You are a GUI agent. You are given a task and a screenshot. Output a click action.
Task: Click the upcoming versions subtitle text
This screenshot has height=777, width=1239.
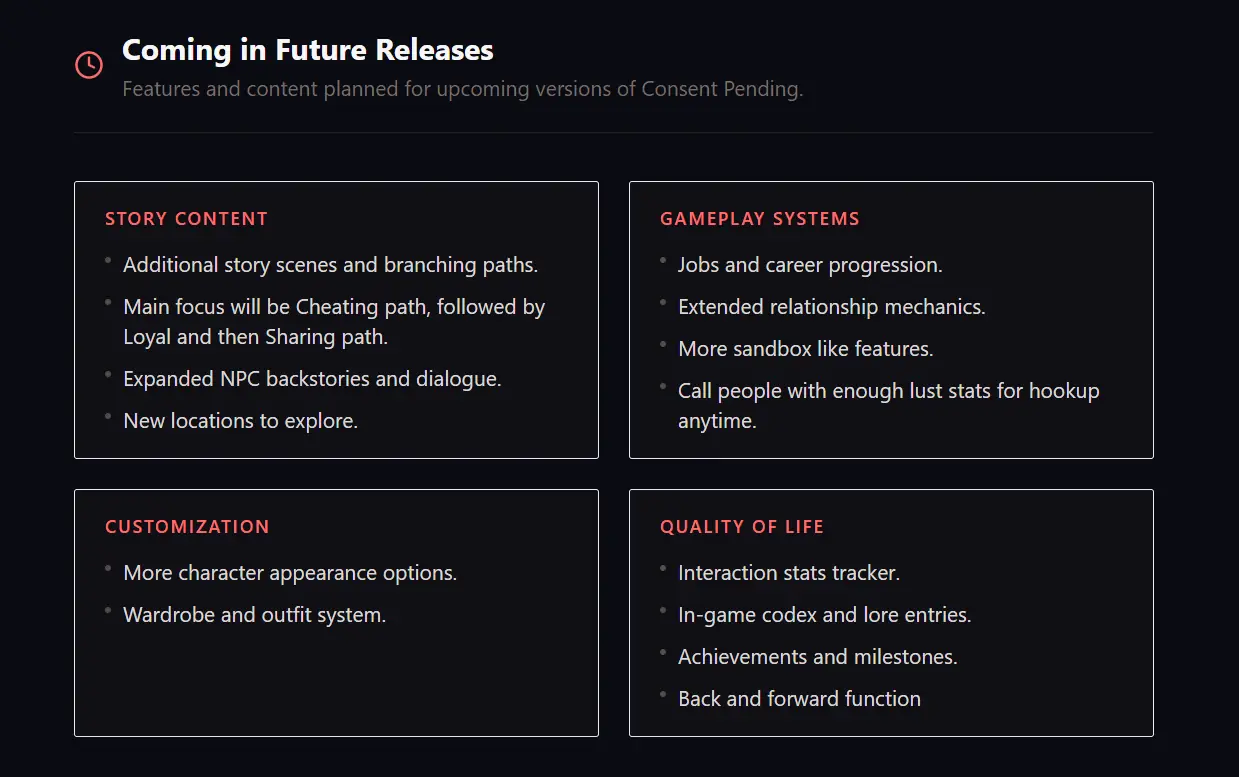[x=462, y=89]
